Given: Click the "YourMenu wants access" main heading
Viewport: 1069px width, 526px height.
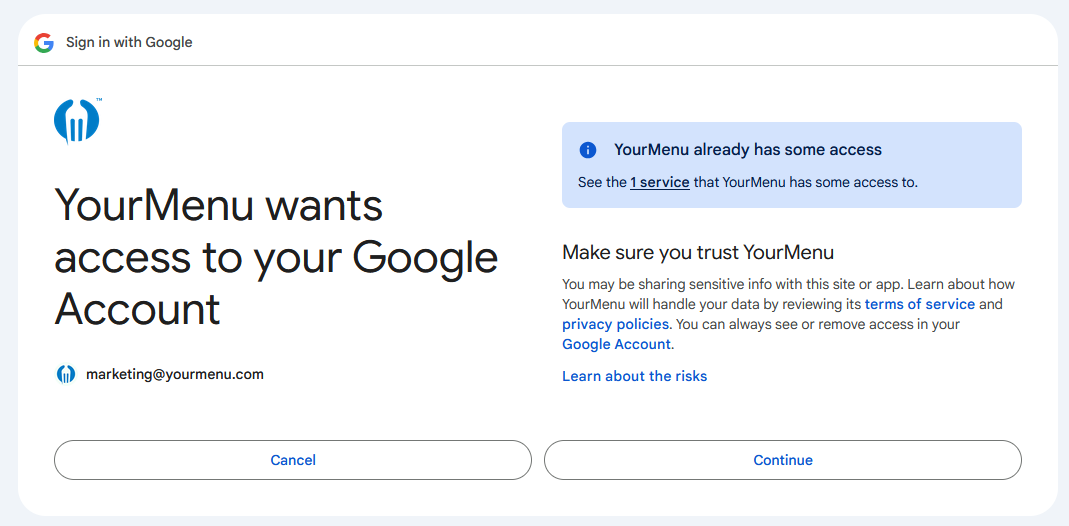Looking at the screenshot, I should click(276, 257).
